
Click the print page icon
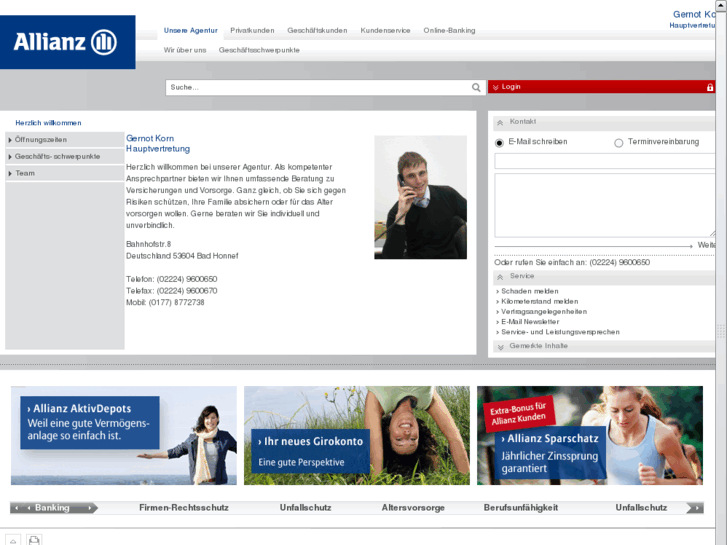(x=34, y=540)
